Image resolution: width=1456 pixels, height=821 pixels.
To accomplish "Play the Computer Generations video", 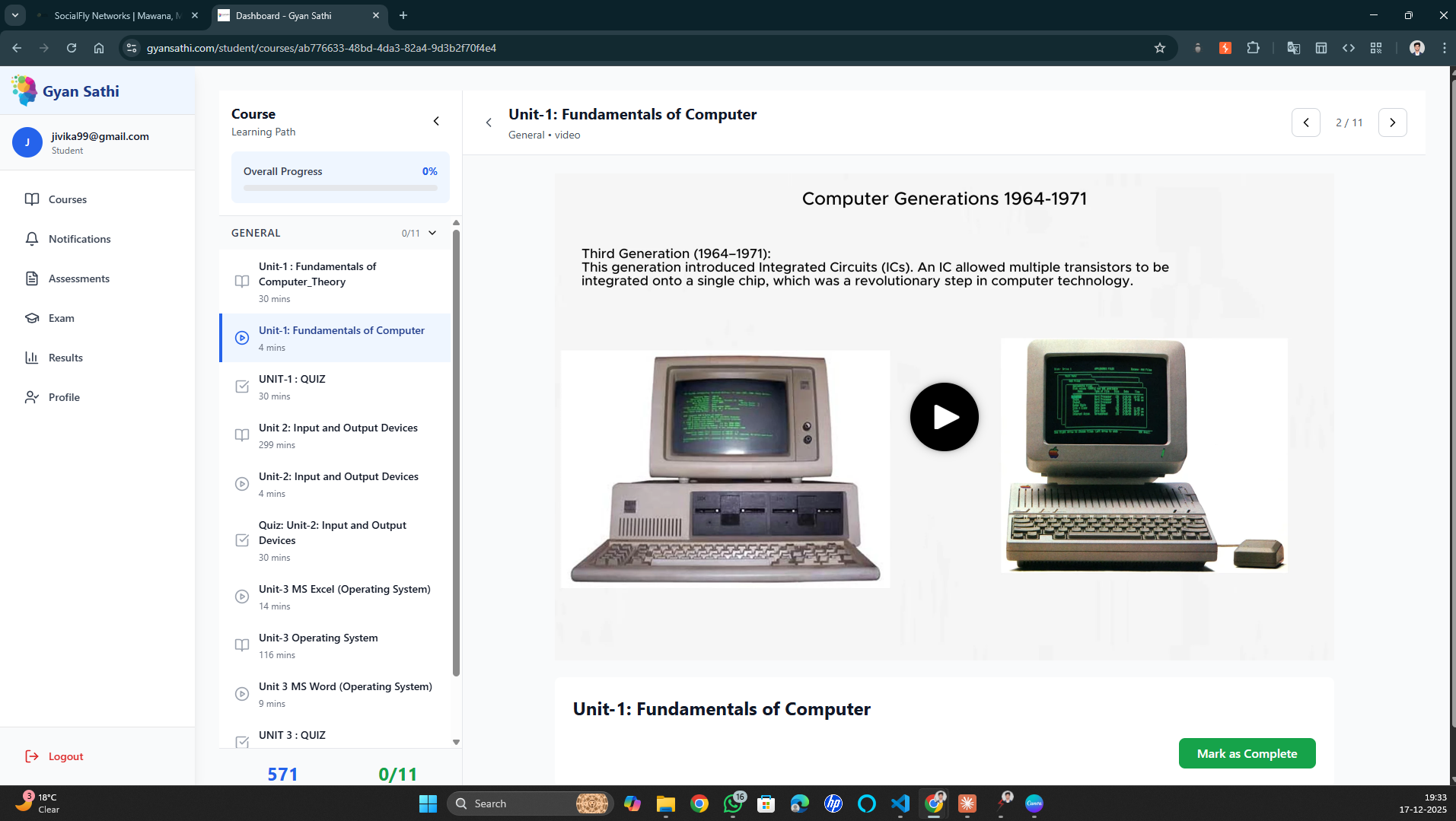I will coord(944,416).
